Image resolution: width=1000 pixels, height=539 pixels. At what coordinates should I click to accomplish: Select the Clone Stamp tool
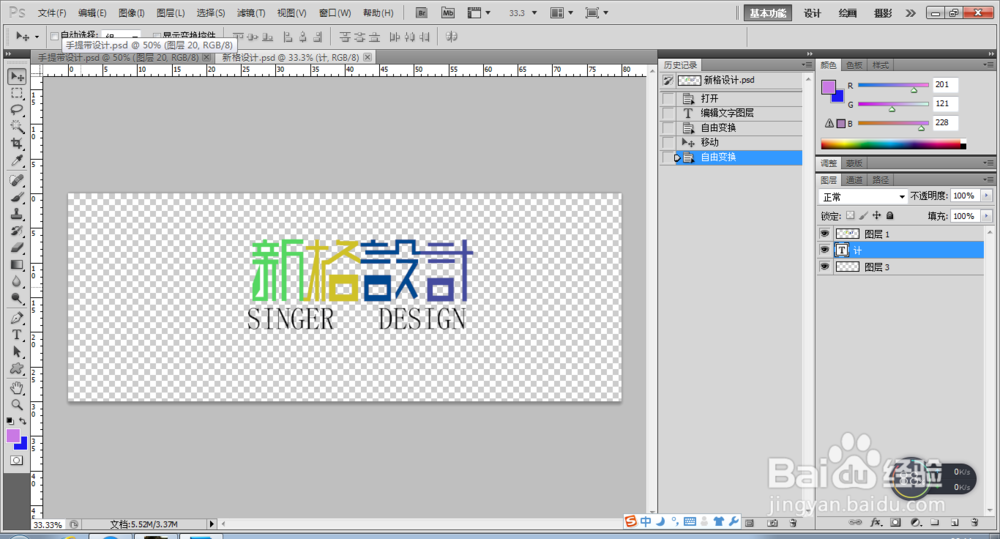pyautogui.click(x=17, y=214)
